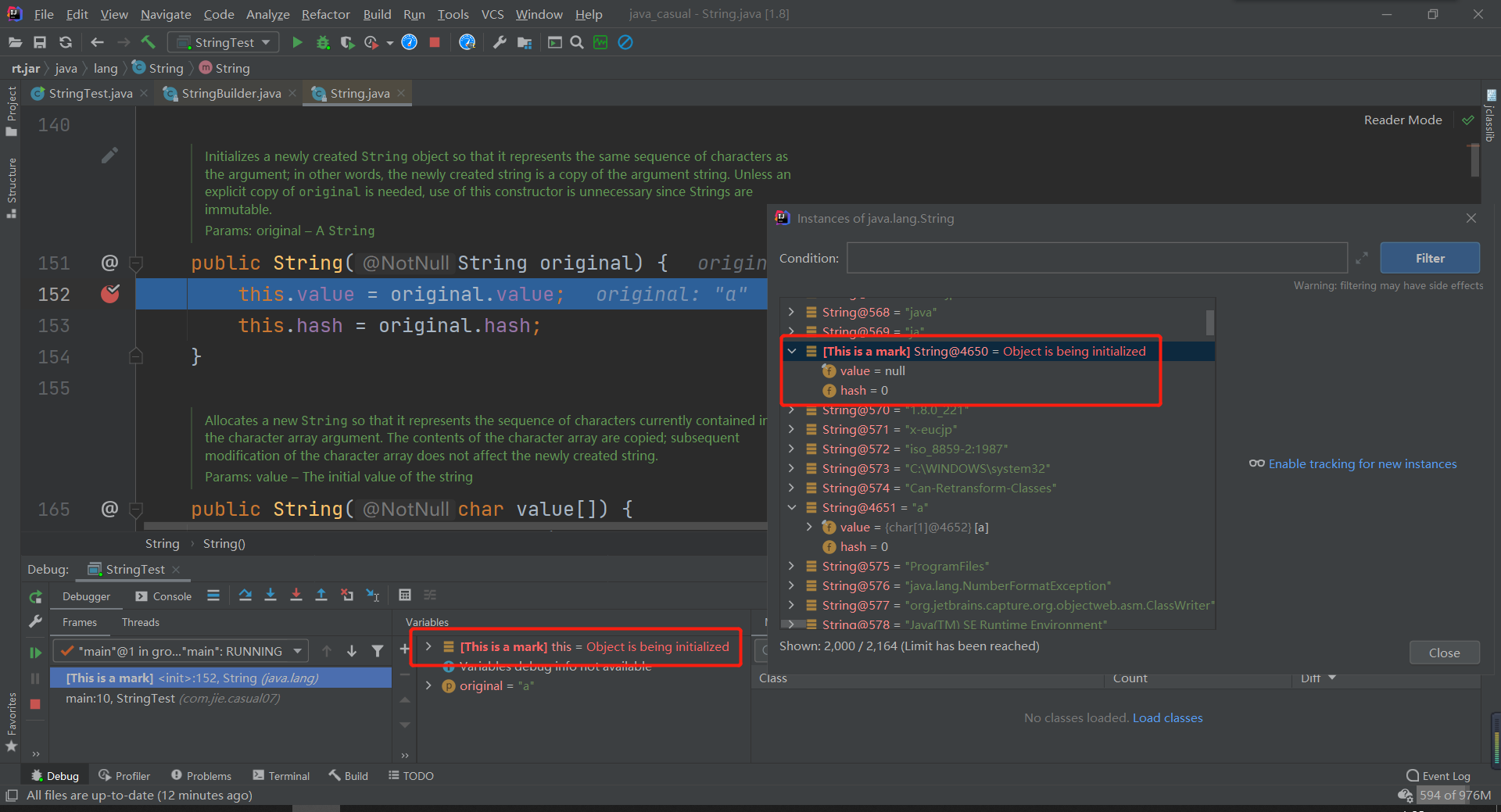Screen dimensions: 1501x812
Task: Rerun StringTest from debug sidebar
Action: pyautogui.click(x=35, y=597)
